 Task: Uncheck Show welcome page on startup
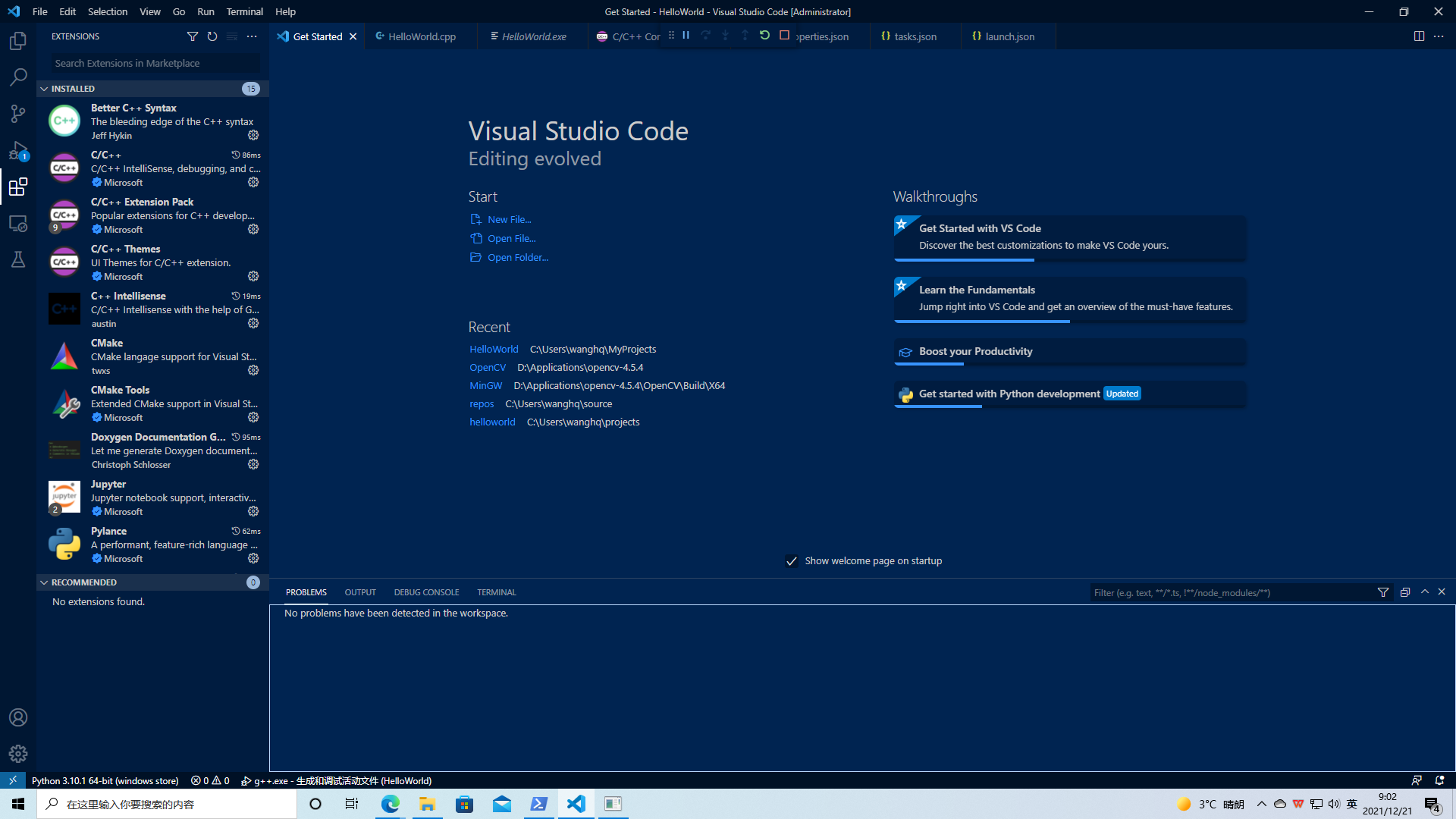(x=792, y=561)
